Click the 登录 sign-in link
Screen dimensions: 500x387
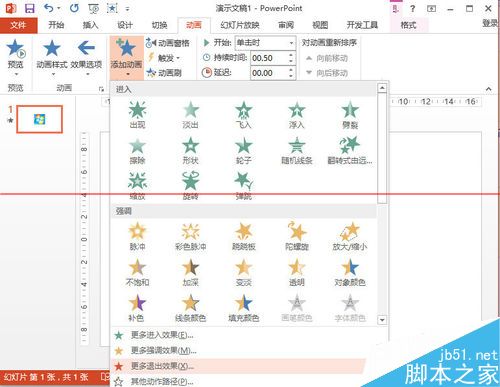(491, 23)
